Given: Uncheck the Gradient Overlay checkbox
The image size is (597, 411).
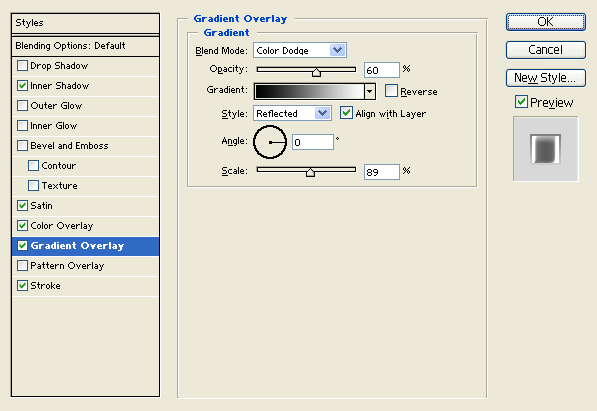Looking at the screenshot, I should pos(22,246).
